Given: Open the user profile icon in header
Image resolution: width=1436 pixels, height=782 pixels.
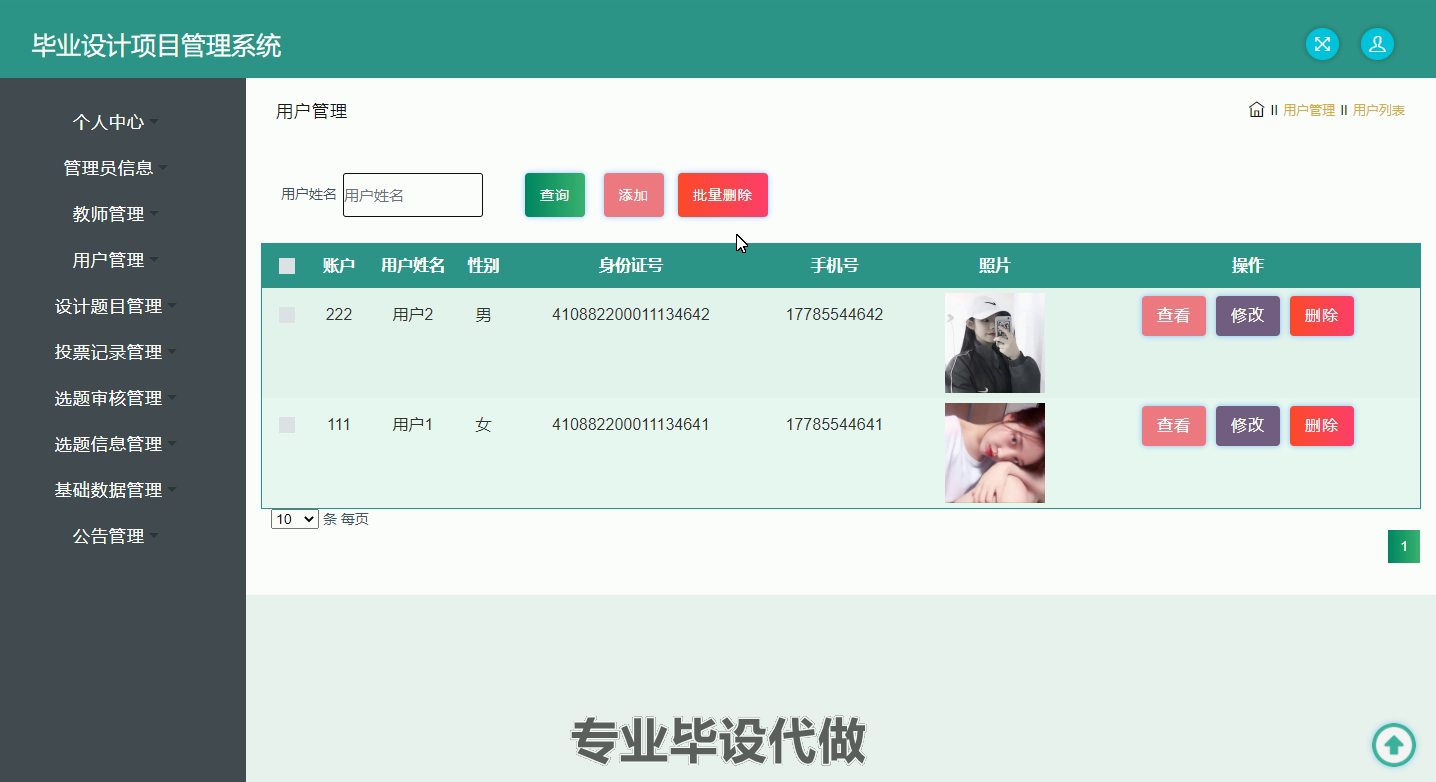Looking at the screenshot, I should 1377,44.
